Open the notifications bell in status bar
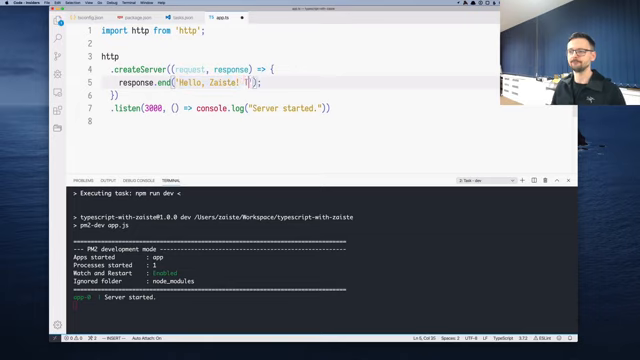The image size is (640, 360). (570, 338)
